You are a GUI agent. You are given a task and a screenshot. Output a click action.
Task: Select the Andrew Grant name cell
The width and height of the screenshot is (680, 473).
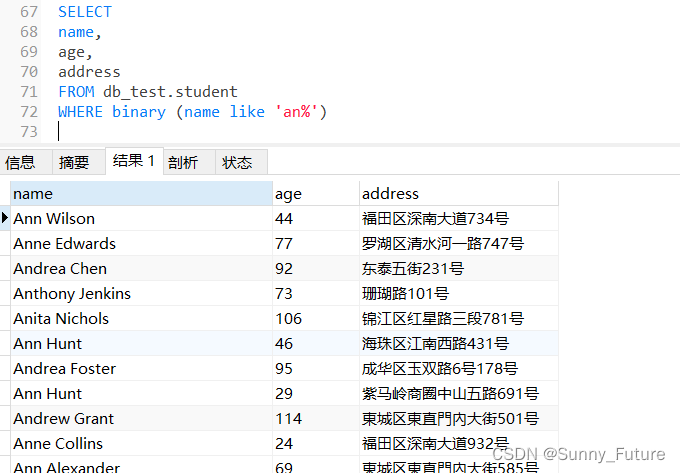tap(64, 419)
